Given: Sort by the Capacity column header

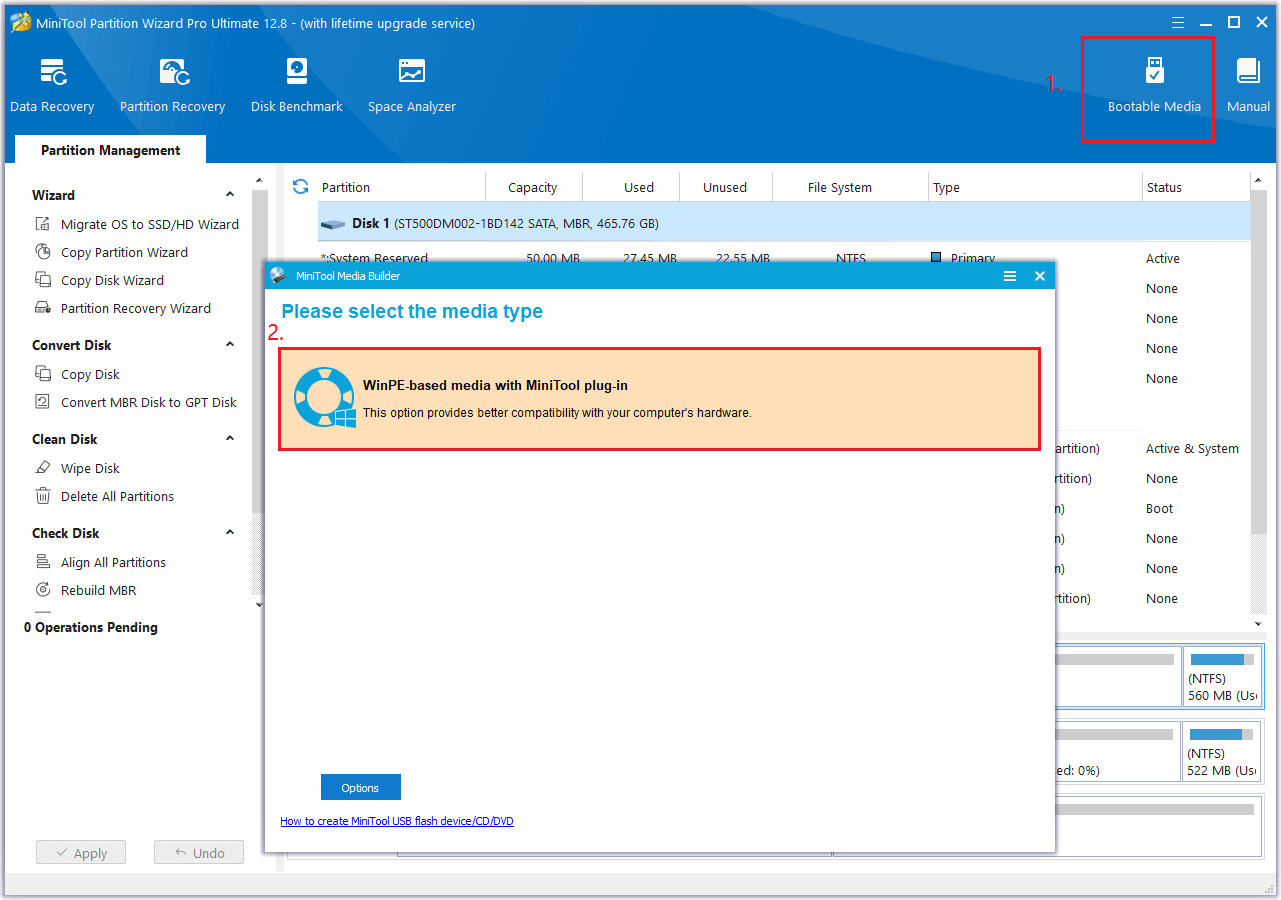Looking at the screenshot, I should [x=532, y=187].
